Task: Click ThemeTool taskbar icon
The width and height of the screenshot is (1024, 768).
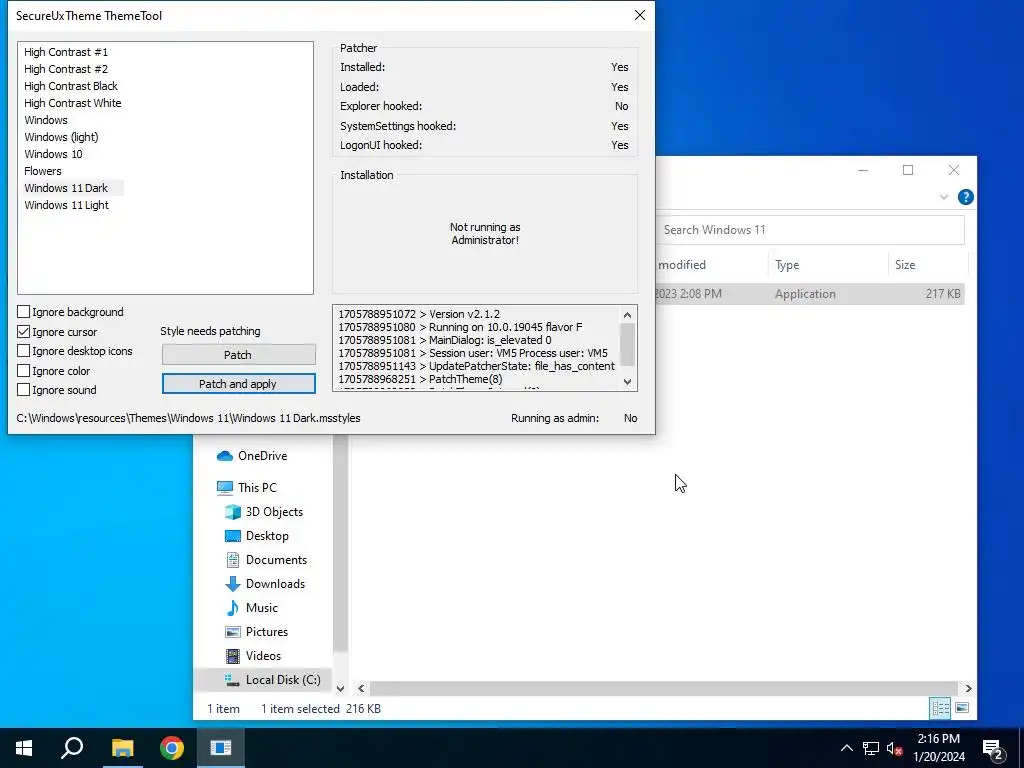Action: pyautogui.click(x=221, y=748)
